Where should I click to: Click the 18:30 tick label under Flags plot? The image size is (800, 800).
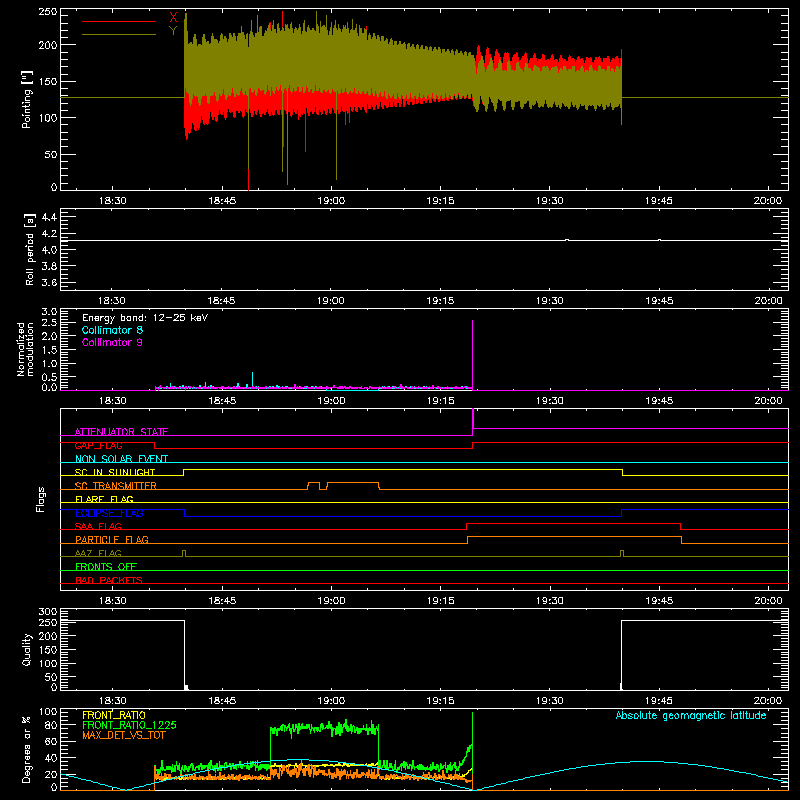click(x=112, y=601)
